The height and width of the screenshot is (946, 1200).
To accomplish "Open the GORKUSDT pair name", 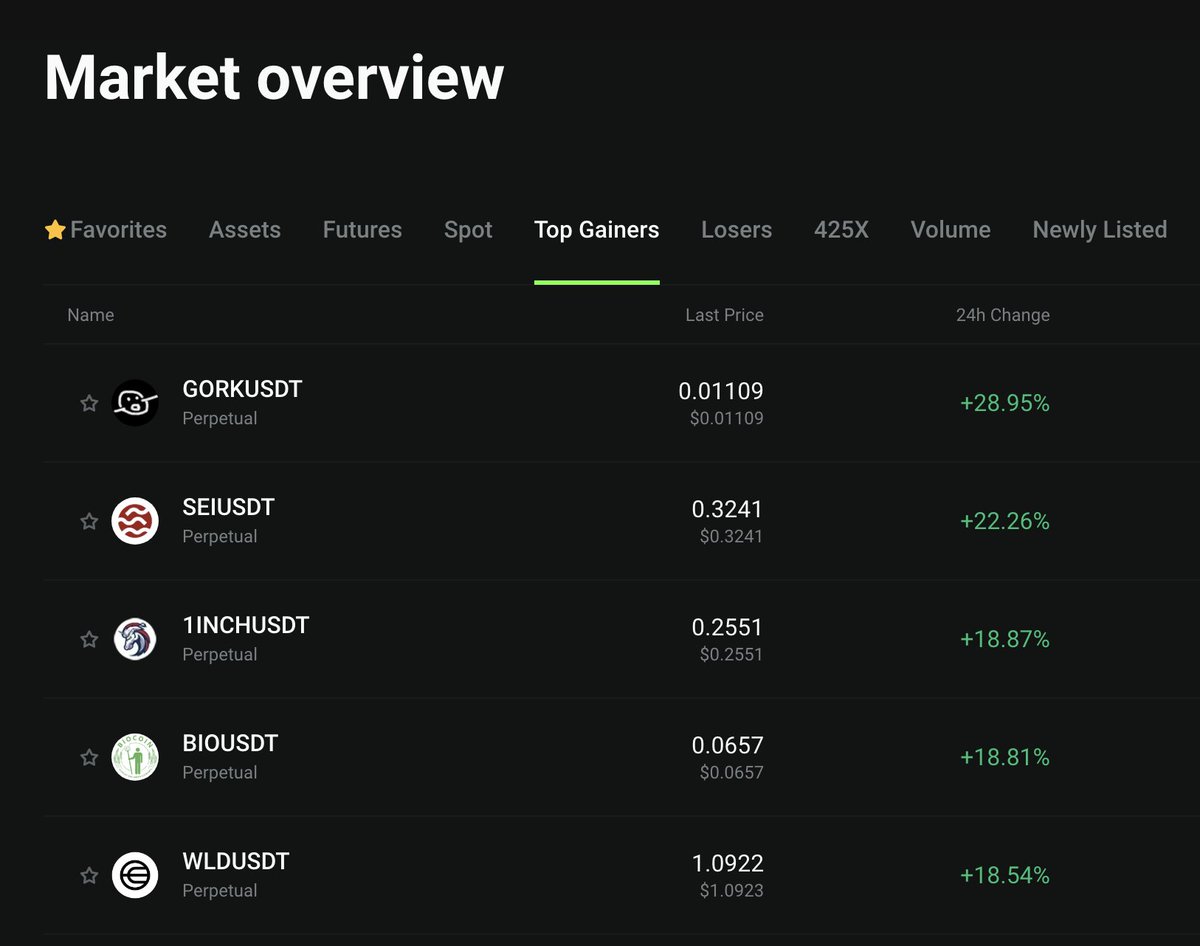I will click(242, 390).
